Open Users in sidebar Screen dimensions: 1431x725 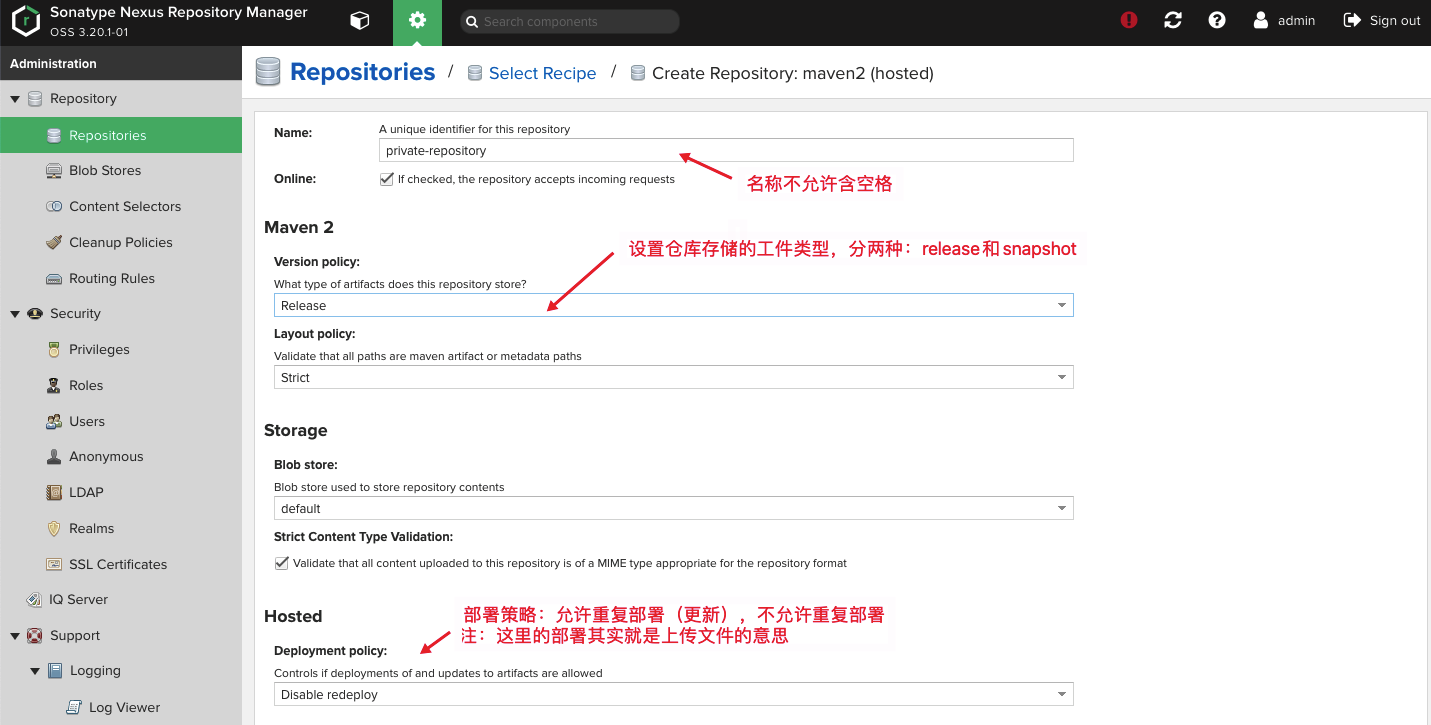click(87, 422)
